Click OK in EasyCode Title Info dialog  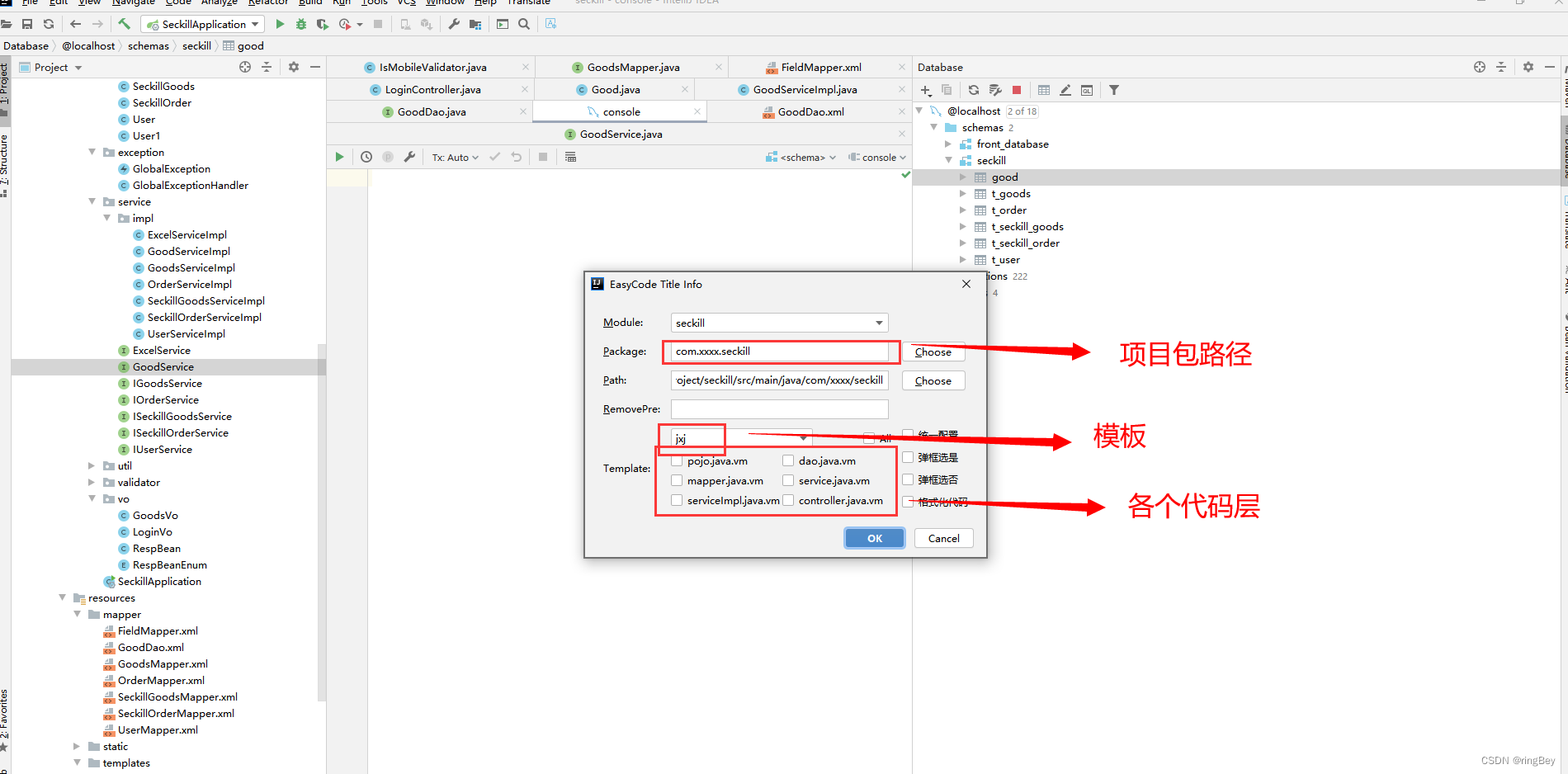pos(875,538)
